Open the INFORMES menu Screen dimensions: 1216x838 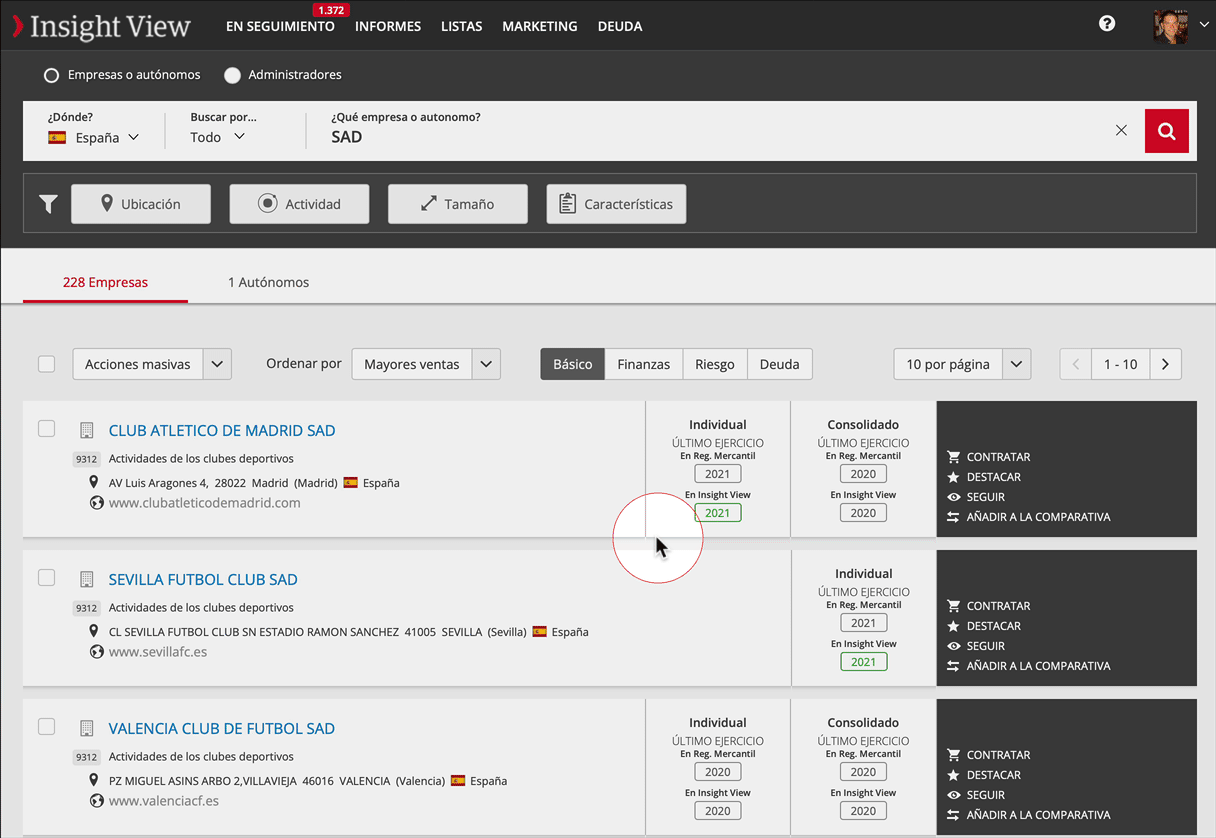(x=388, y=27)
